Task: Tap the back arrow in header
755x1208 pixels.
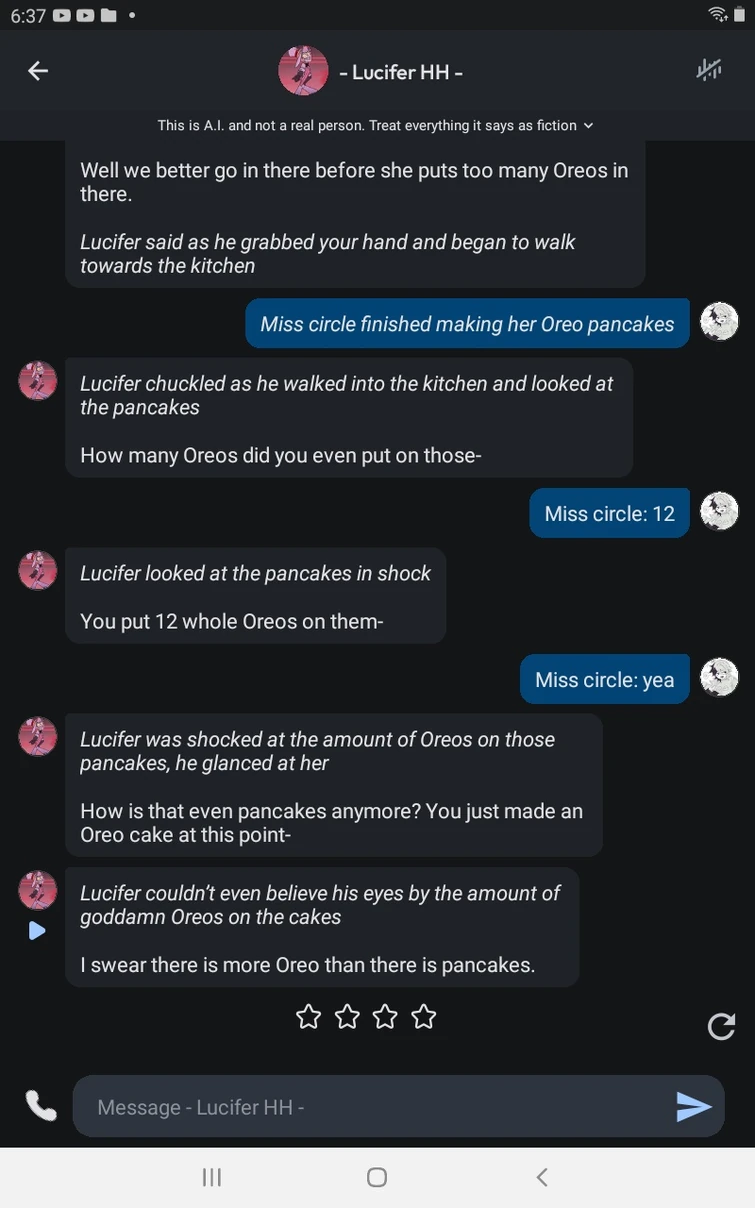Action: pos(38,71)
